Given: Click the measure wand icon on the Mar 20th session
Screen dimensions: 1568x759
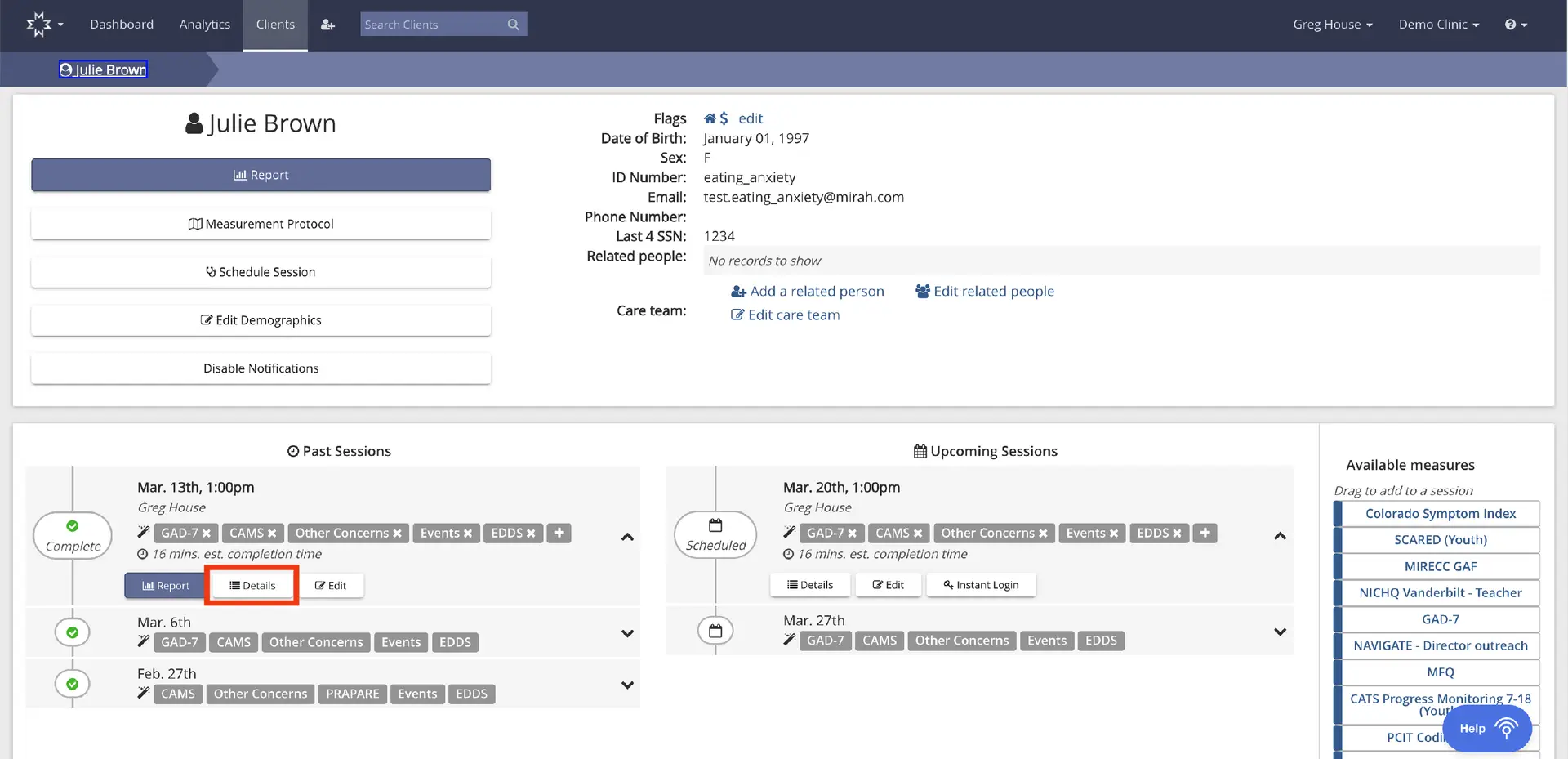Looking at the screenshot, I should click(x=789, y=531).
